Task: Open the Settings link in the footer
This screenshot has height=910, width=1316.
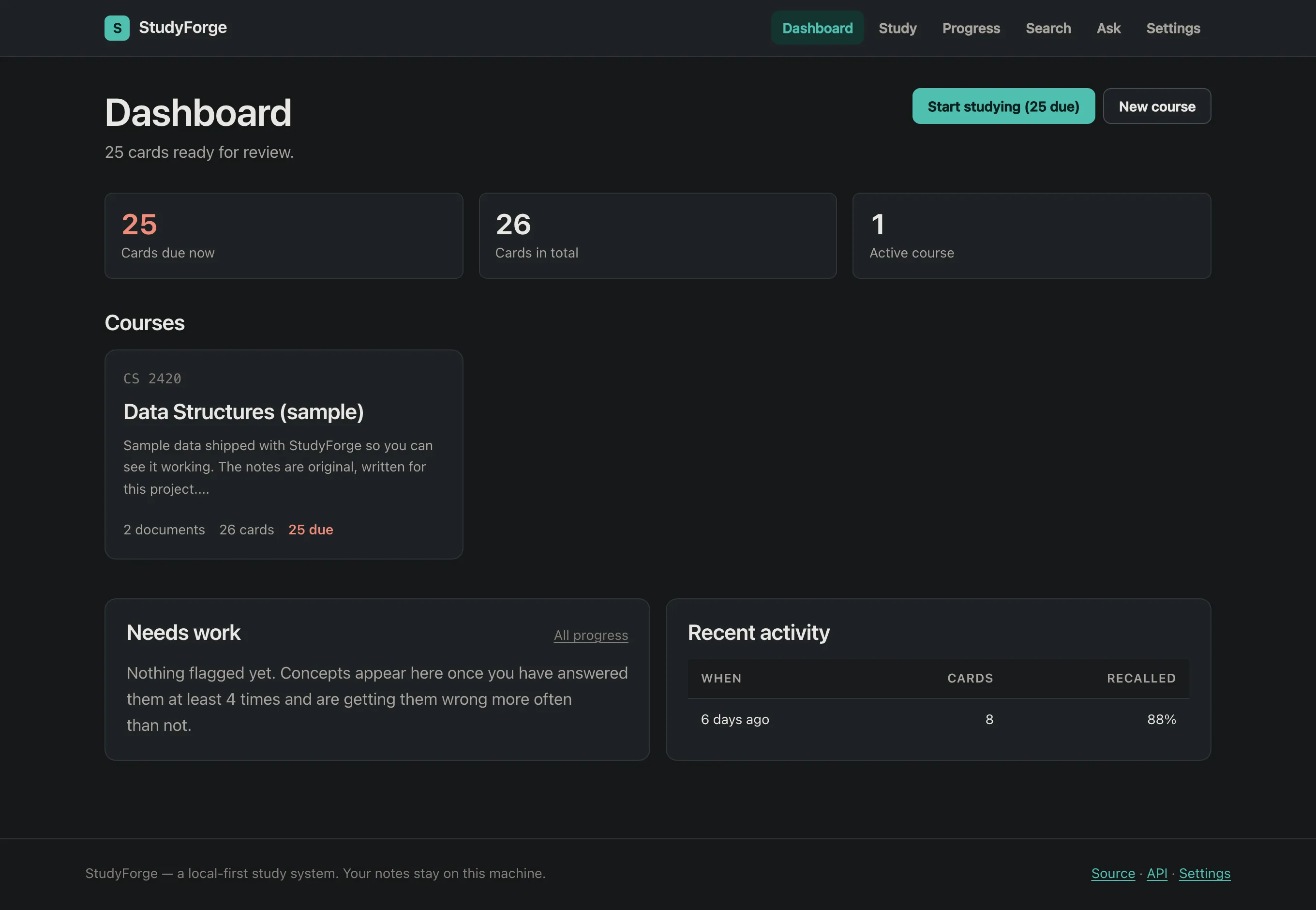Action: [1204, 874]
